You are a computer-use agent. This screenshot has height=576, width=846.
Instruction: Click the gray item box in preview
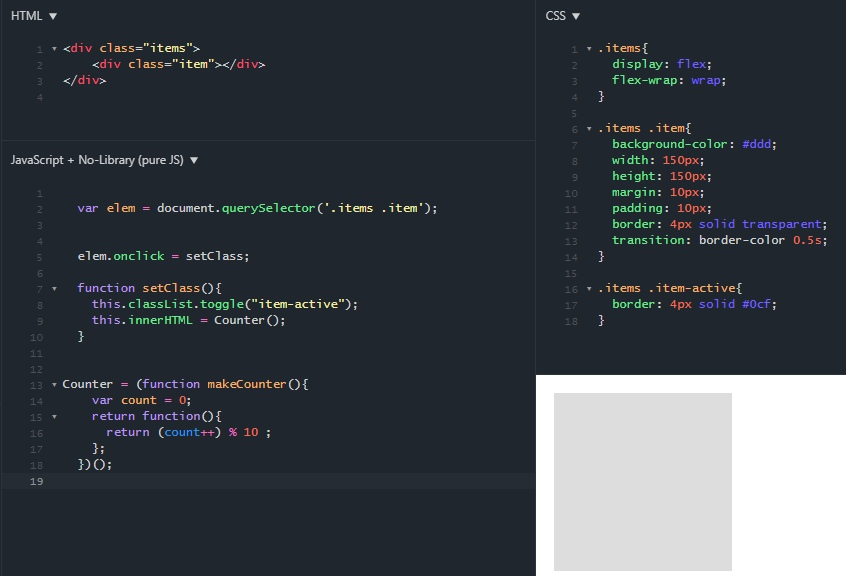click(x=643, y=482)
